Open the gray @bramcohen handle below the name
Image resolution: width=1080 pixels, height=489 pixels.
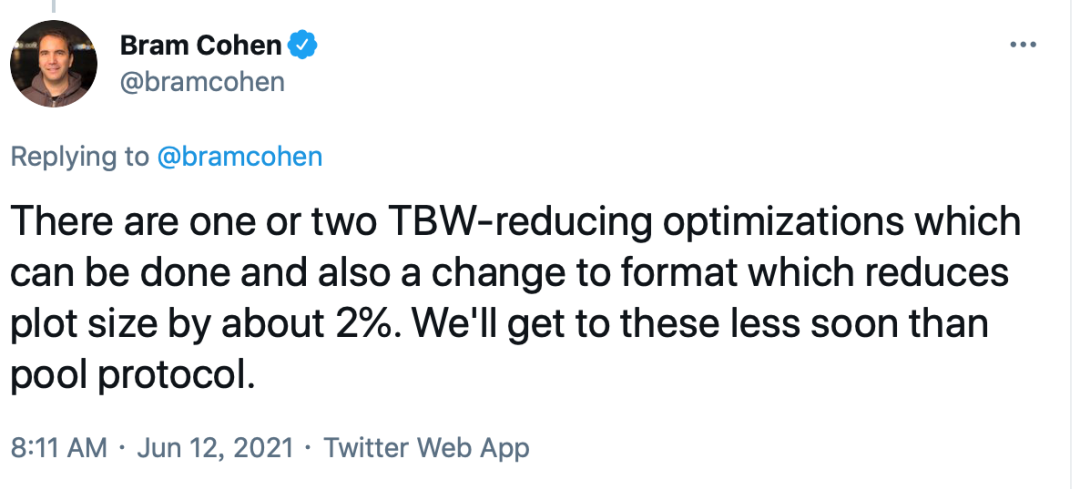pyautogui.click(x=202, y=82)
